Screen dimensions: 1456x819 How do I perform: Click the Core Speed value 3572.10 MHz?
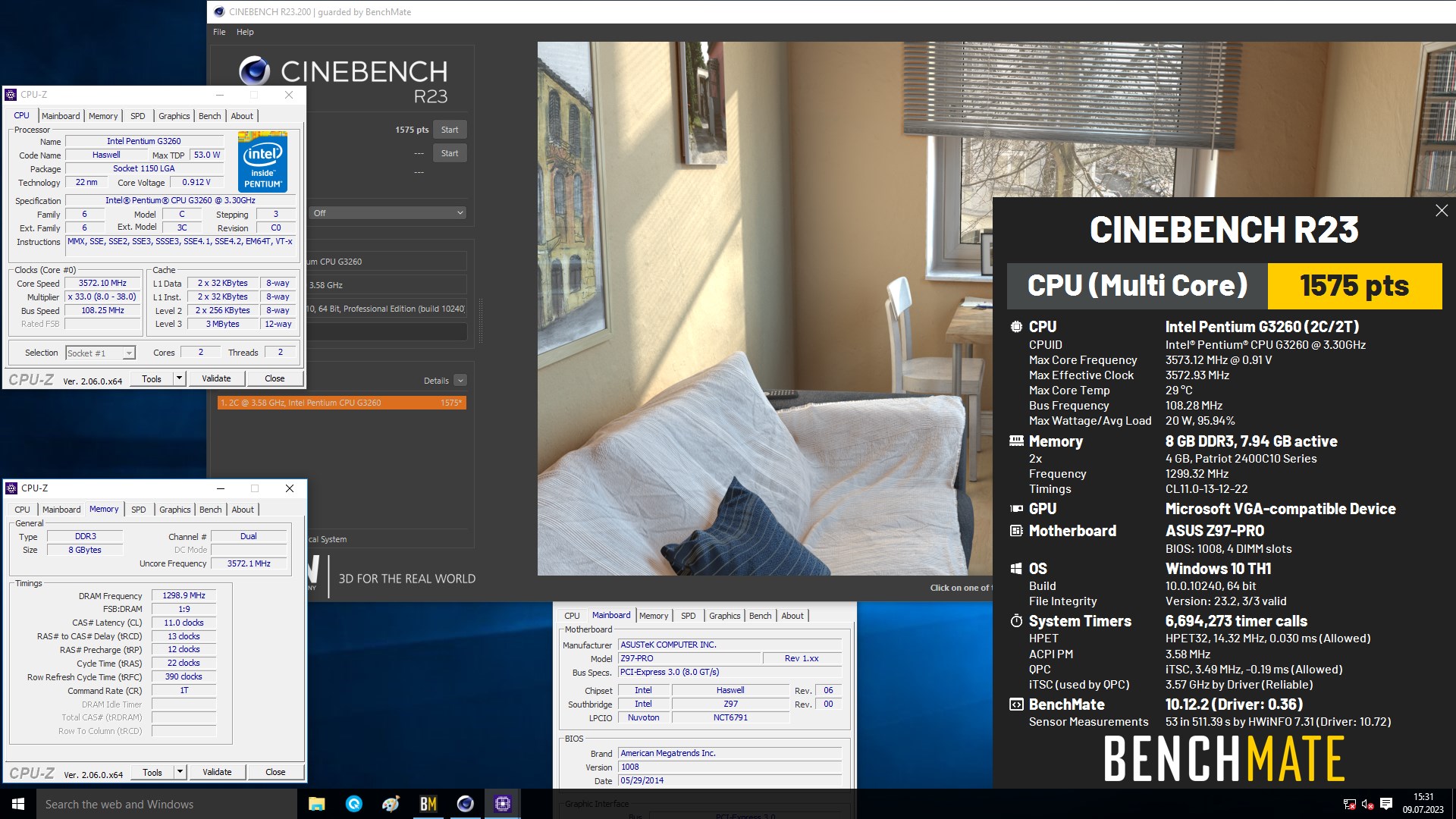tap(103, 283)
